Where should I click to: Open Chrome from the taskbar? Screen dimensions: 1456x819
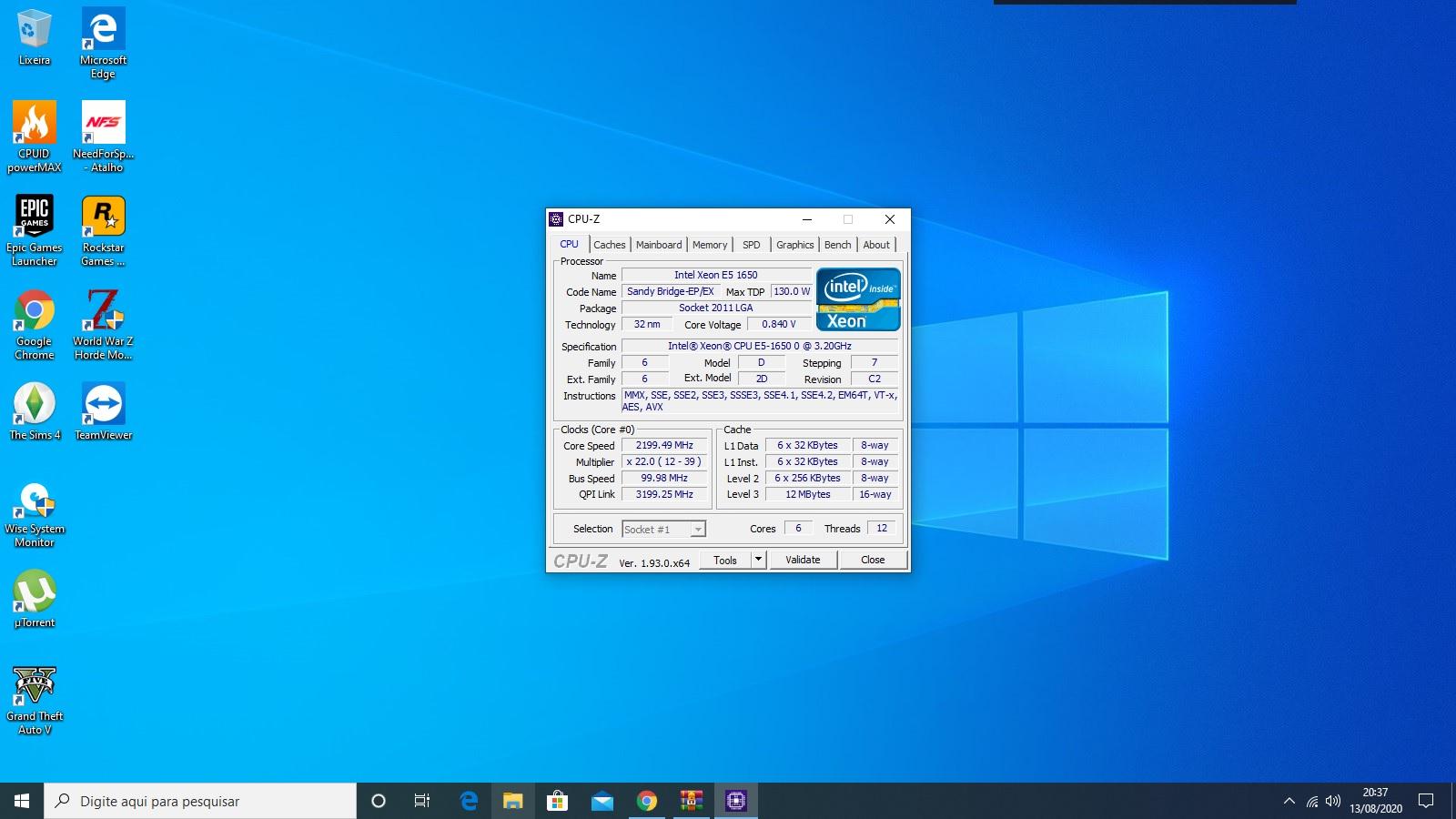coord(647,801)
